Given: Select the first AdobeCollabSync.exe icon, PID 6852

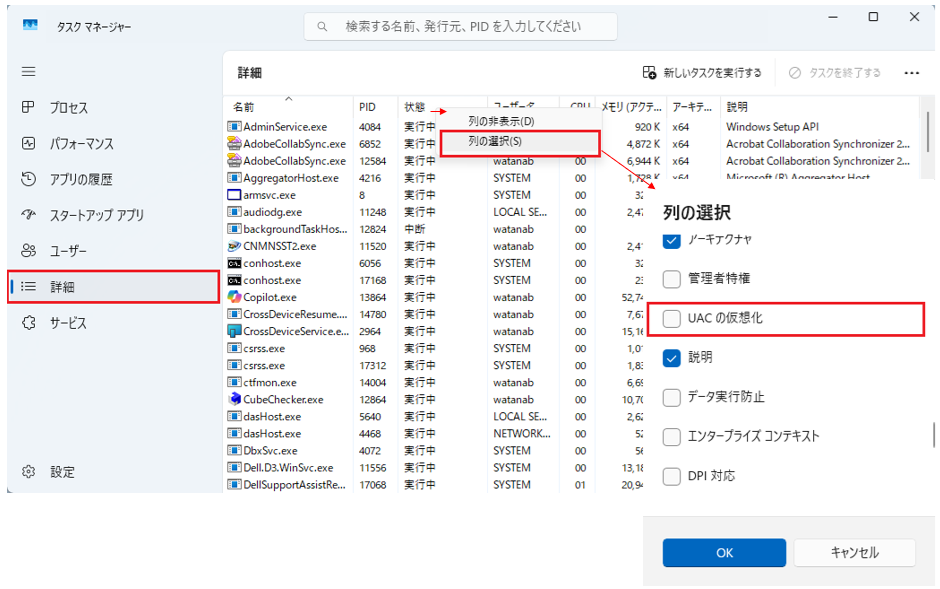Looking at the screenshot, I should pos(234,144).
